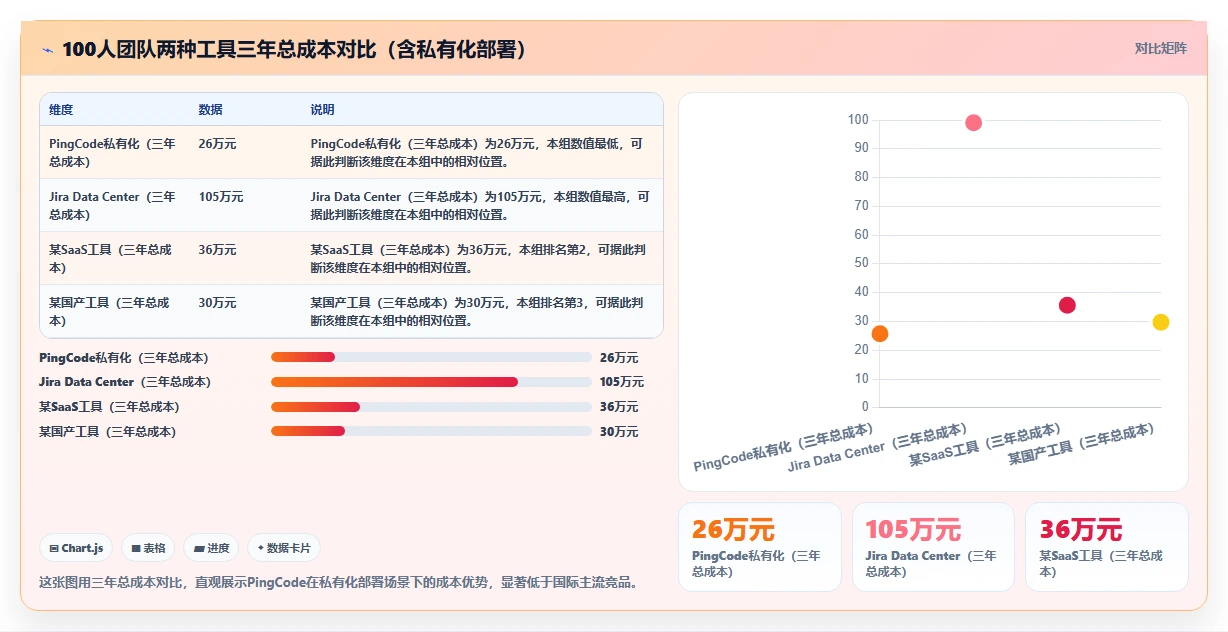
Task: Select the 数据卡片 tag chip
Action: (x=284, y=548)
